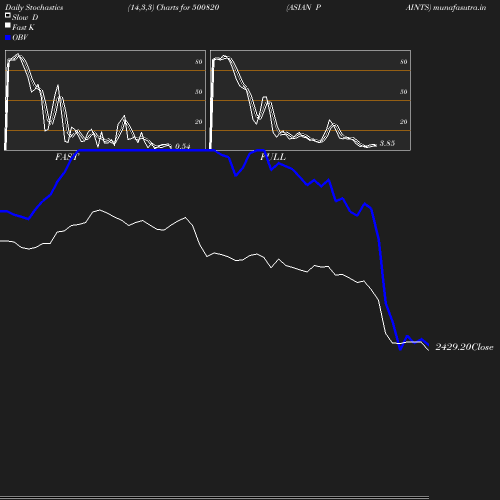Image resolution: width=500 pixels, height=500 pixels.
Task: Click the blue OBV legend swatch
Action: (x=8, y=38)
